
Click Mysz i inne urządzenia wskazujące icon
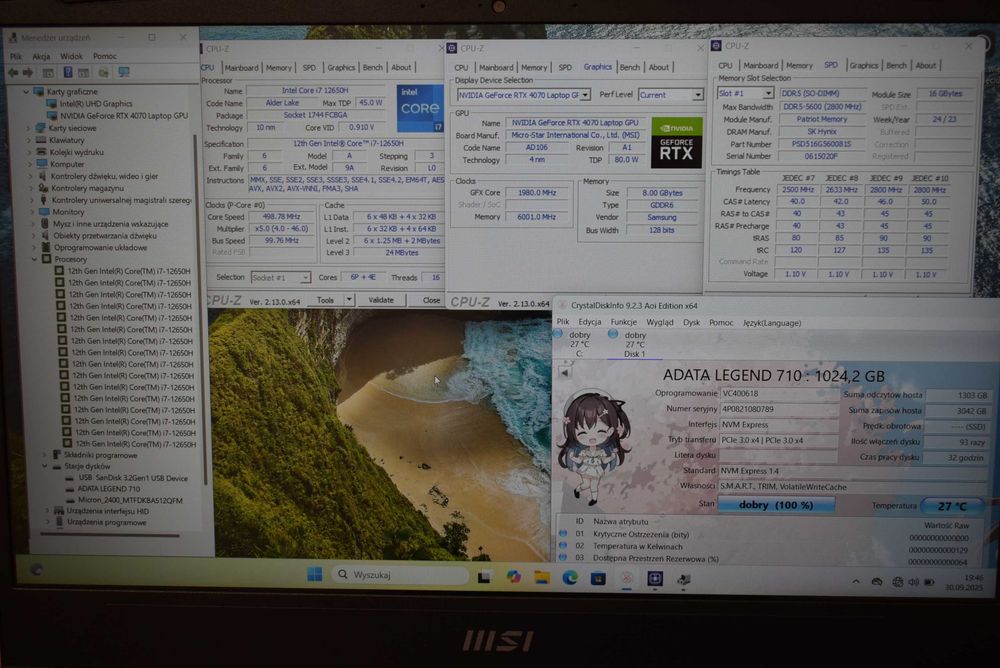pyautogui.click(x=45, y=224)
